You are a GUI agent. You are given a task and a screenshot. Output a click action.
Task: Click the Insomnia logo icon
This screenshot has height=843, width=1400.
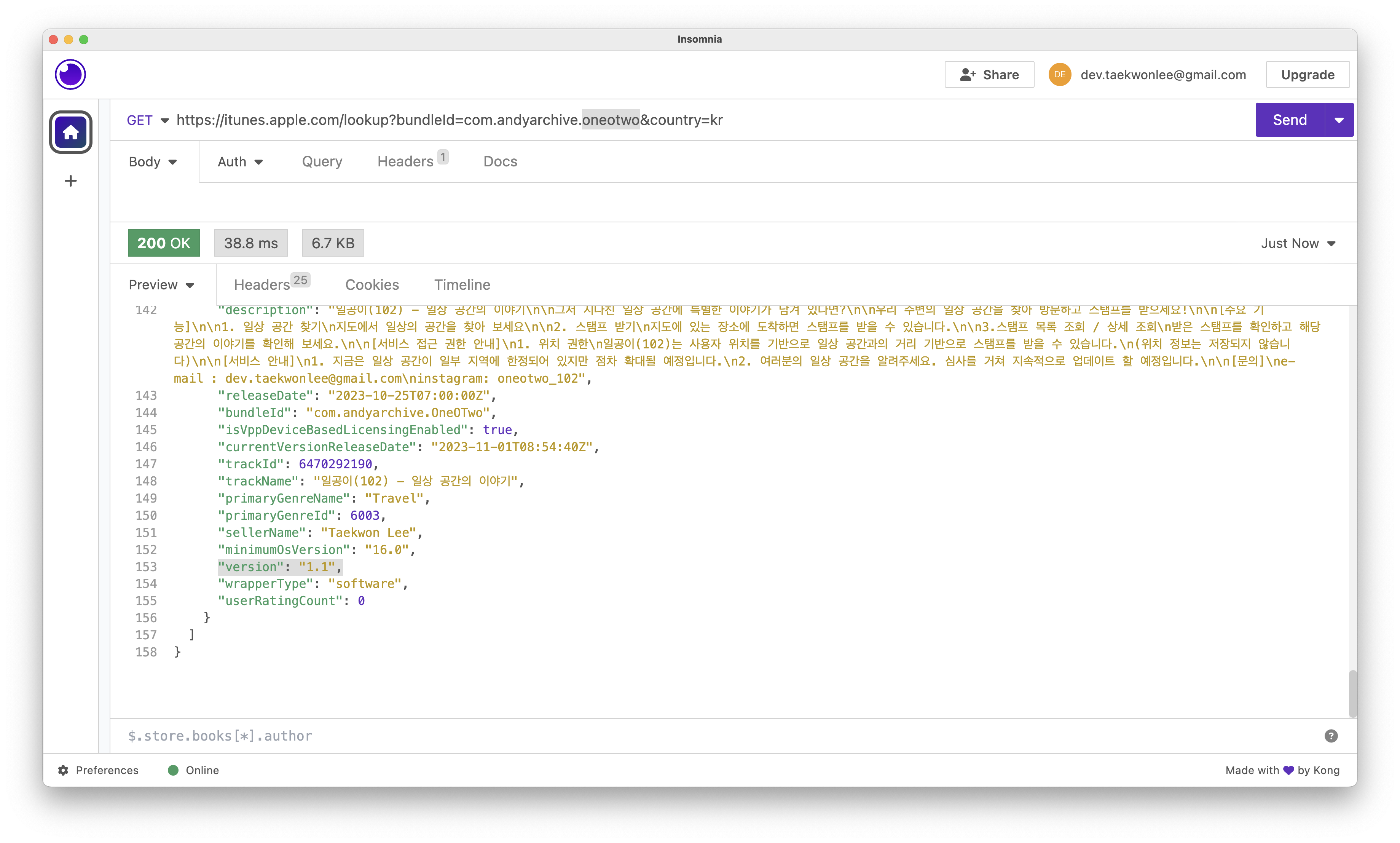pos(70,74)
